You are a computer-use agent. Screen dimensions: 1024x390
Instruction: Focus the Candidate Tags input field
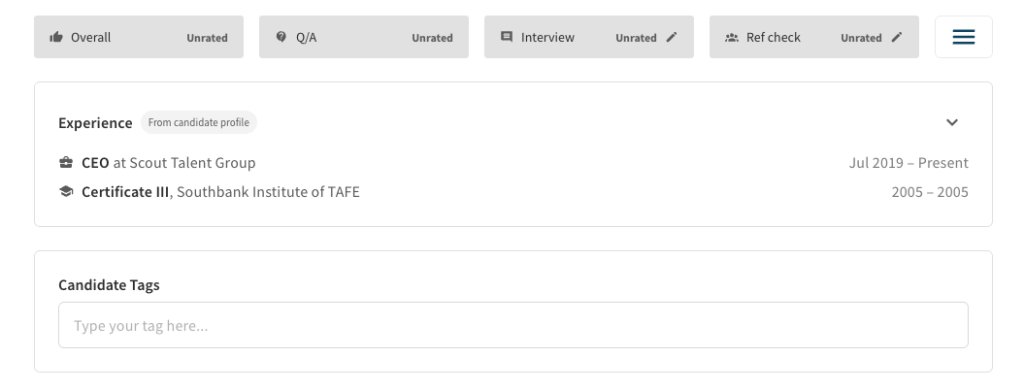point(513,325)
